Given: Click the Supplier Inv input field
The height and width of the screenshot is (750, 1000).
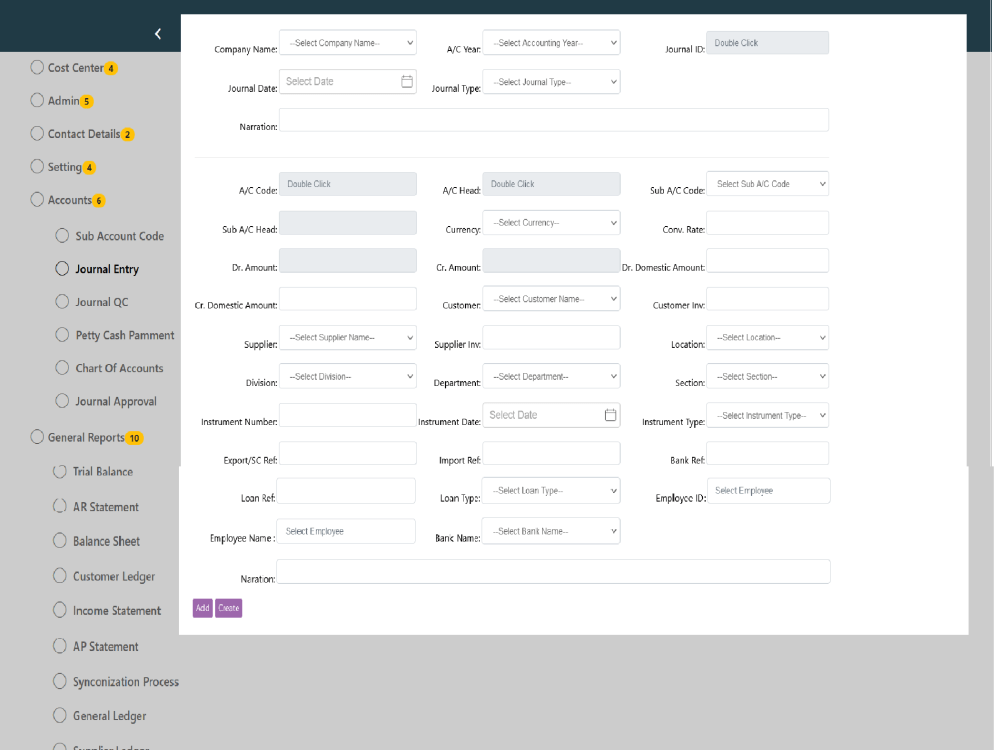Looking at the screenshot, I should tap(551, 337).
